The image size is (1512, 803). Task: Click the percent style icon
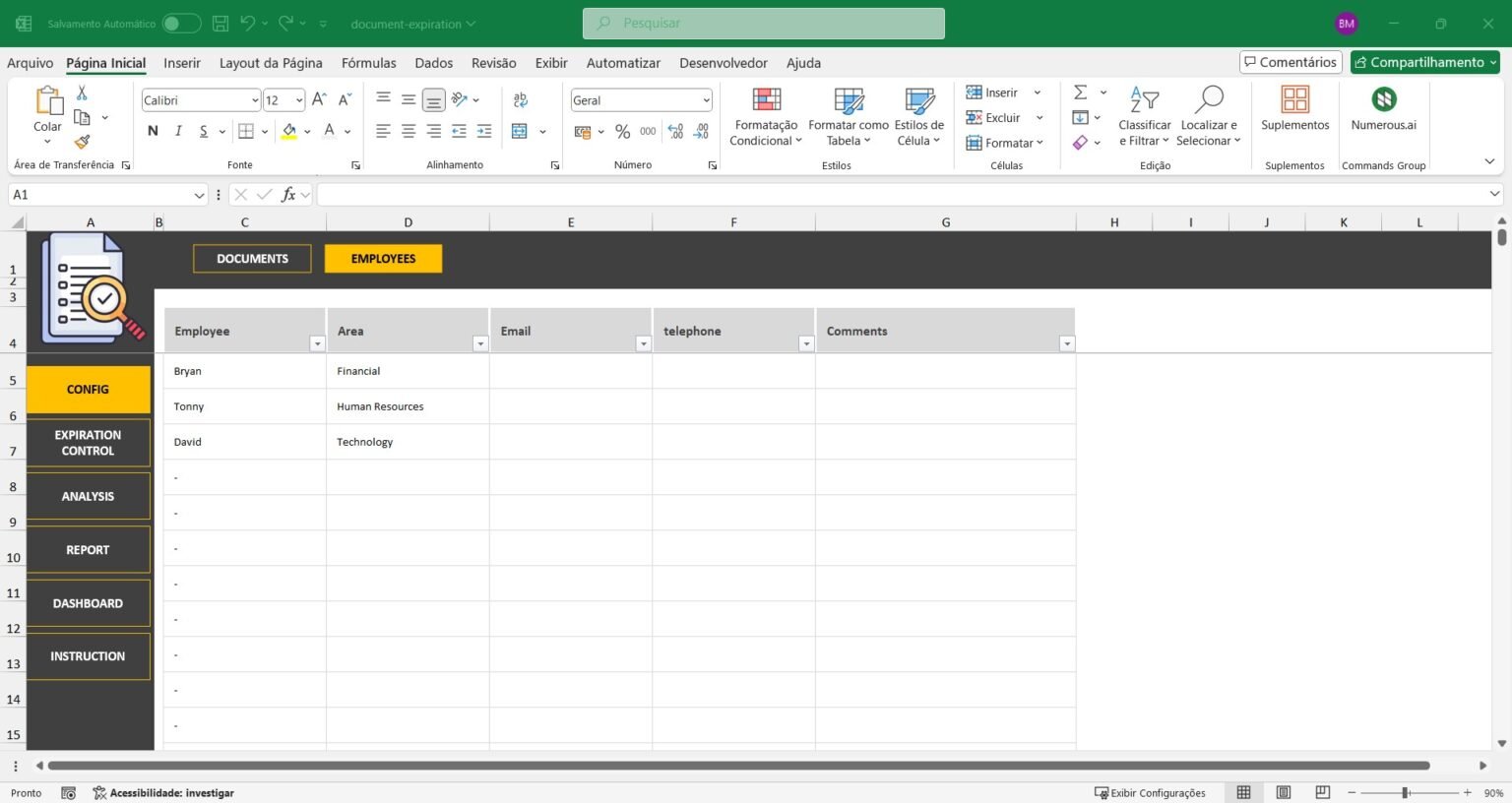tap(622, 130)
